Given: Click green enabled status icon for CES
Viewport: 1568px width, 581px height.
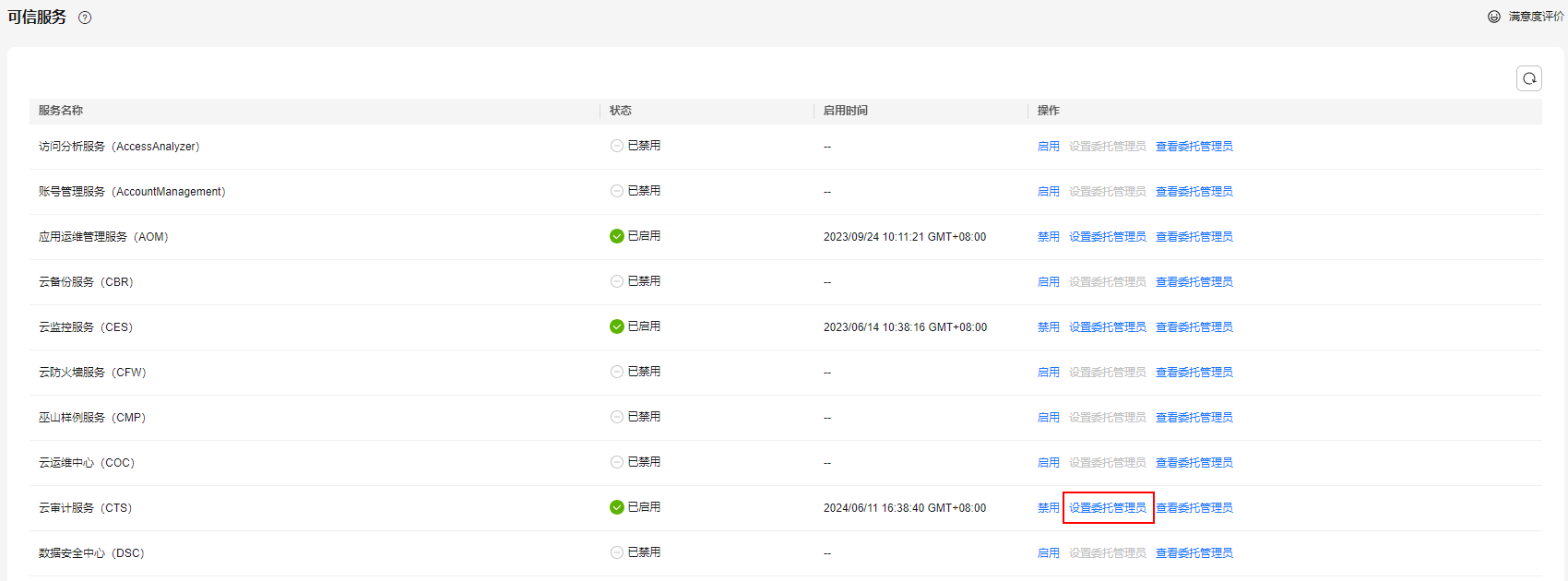Looking at the screenshot, I should [x=617, y=326].
